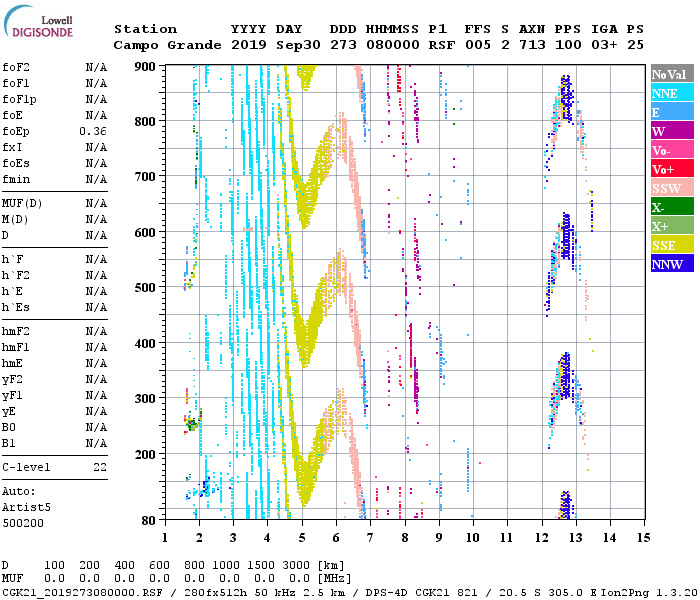This screenshot has height=600, width=700.
Task: Click the AXN value 713
Action: coord(532,45)
